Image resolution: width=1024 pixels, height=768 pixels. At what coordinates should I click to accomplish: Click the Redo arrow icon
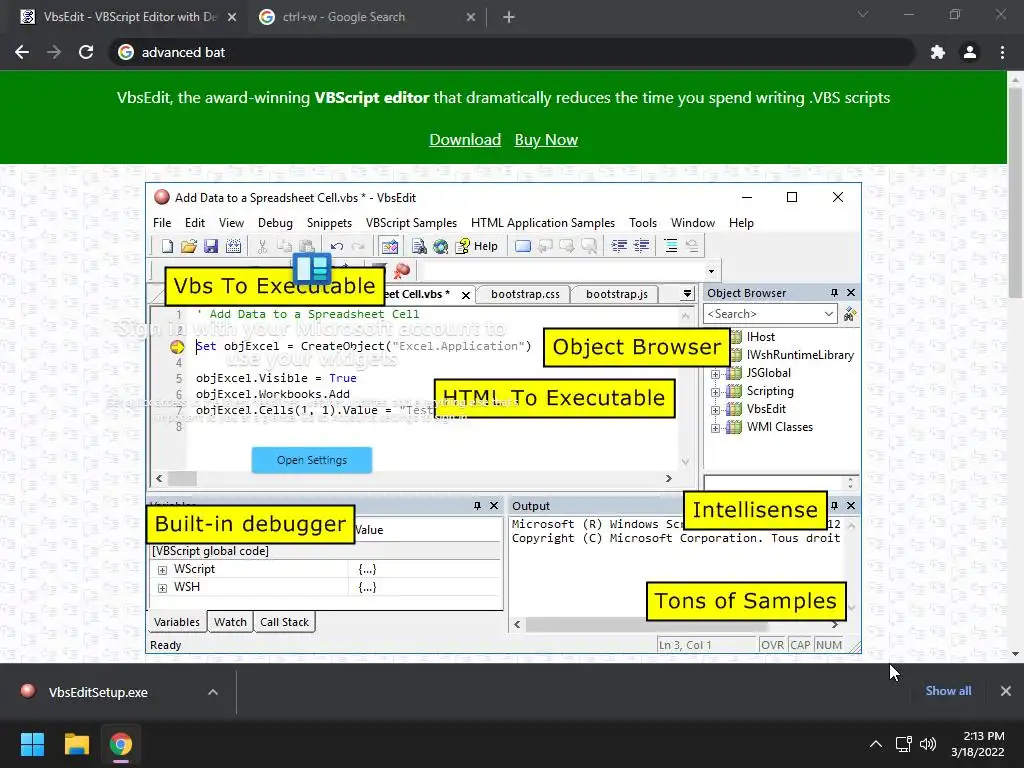[358, 246]
